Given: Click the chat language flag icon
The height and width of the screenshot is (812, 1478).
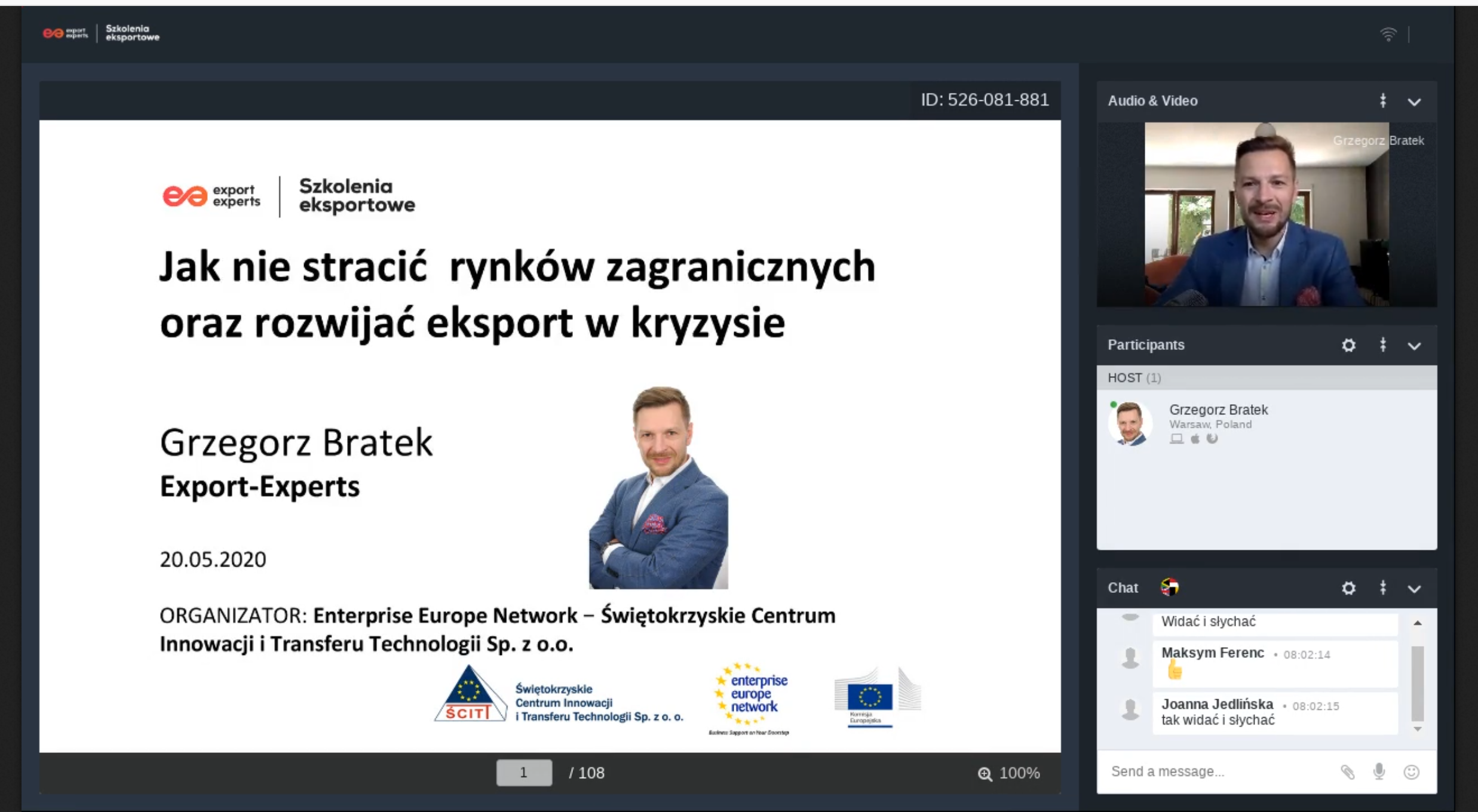Looking at the screenshot, I should 1169,588.
